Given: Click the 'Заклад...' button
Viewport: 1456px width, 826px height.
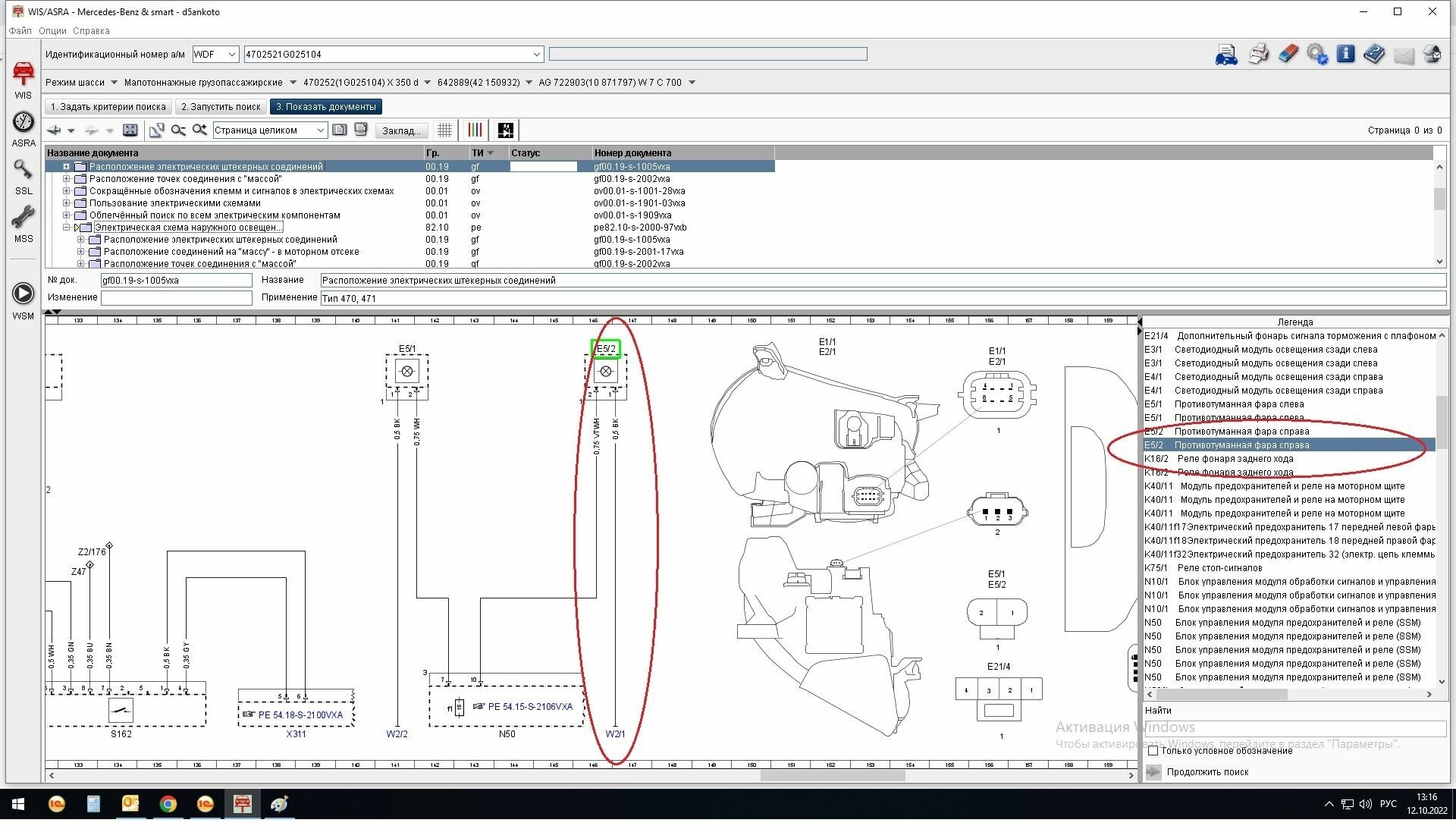Looking at the screenshot, I should point(400,130).
